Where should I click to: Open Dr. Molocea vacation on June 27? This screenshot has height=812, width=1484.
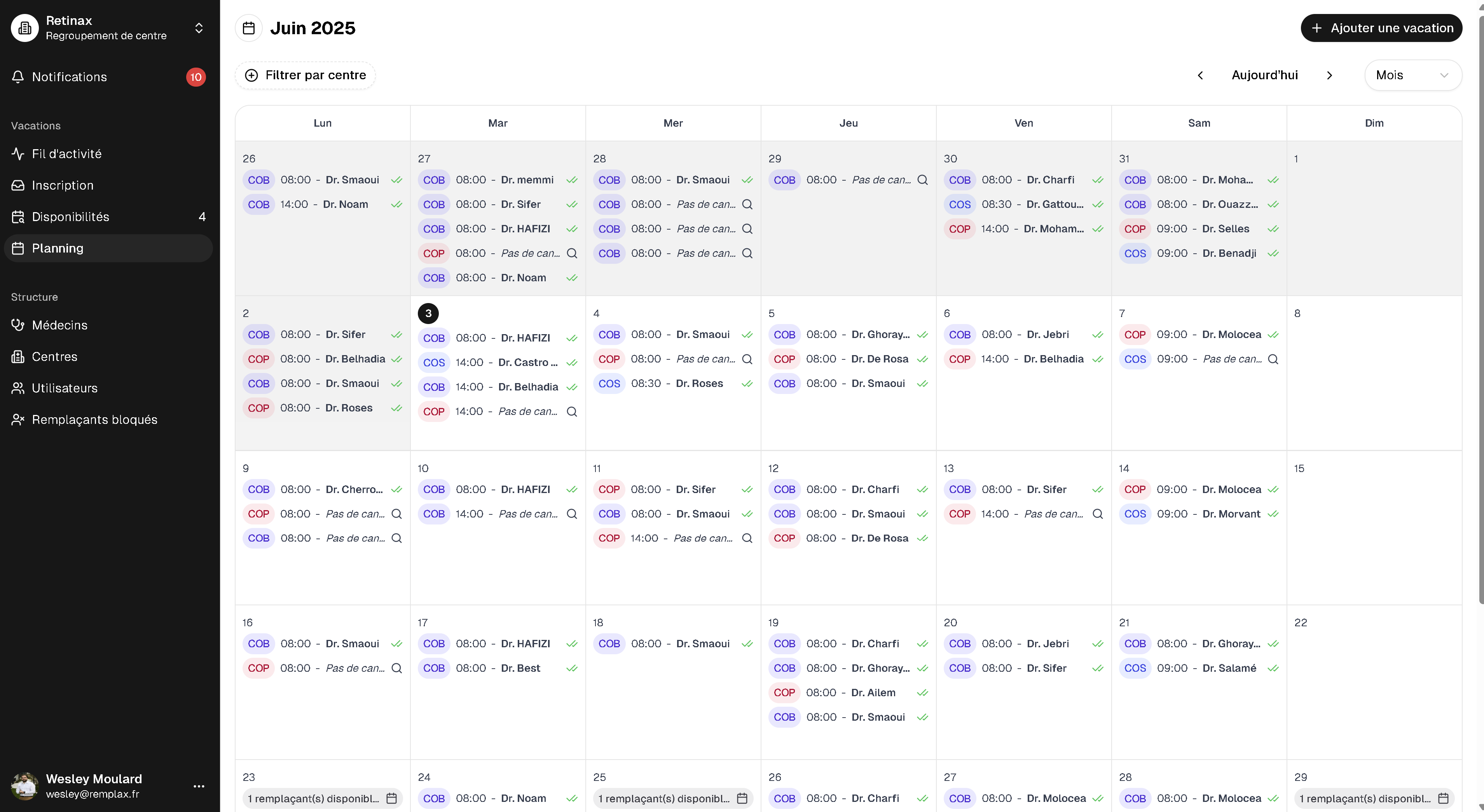click(x=1024, y=799)
